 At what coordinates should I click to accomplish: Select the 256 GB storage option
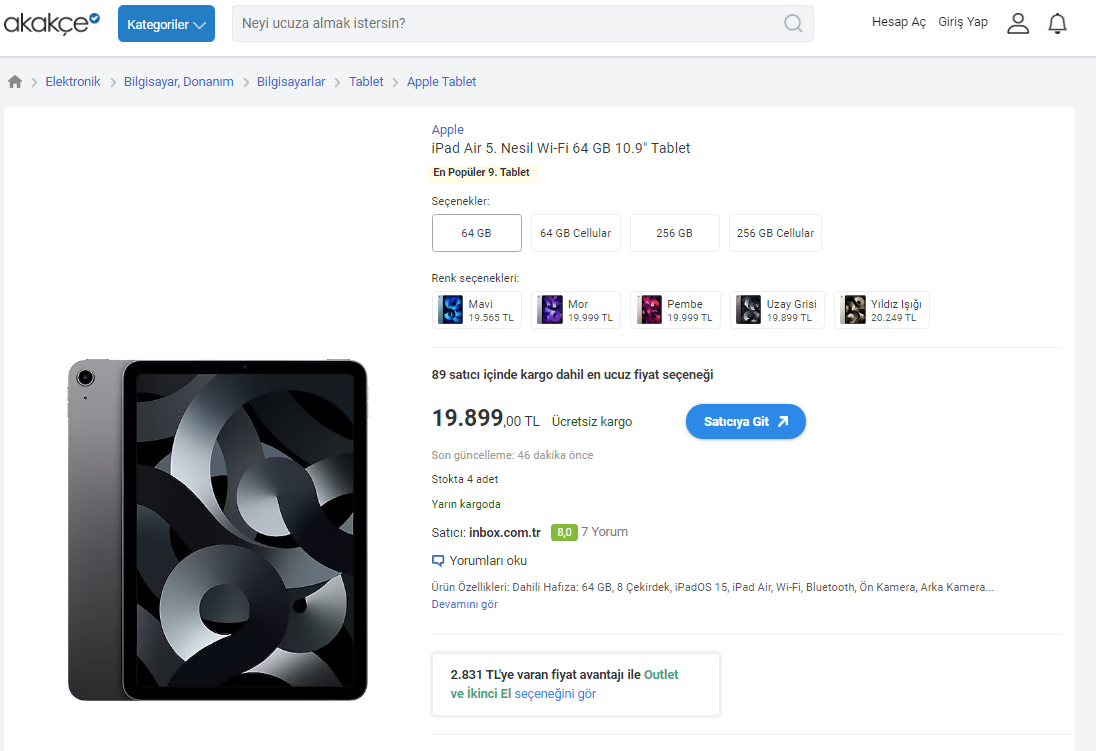(x=674, y=233)
